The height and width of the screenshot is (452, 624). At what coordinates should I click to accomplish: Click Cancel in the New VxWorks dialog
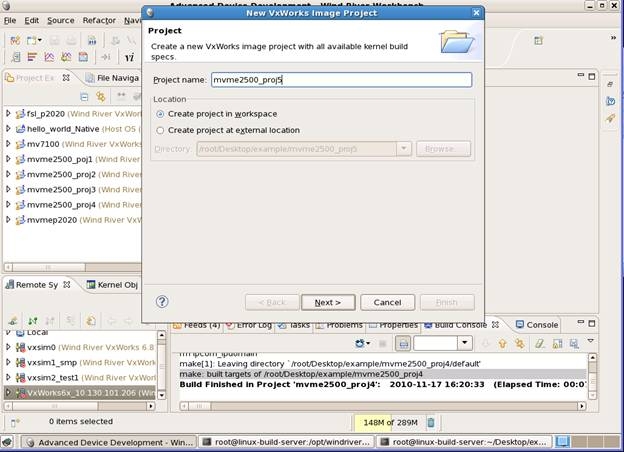point(387,302)
